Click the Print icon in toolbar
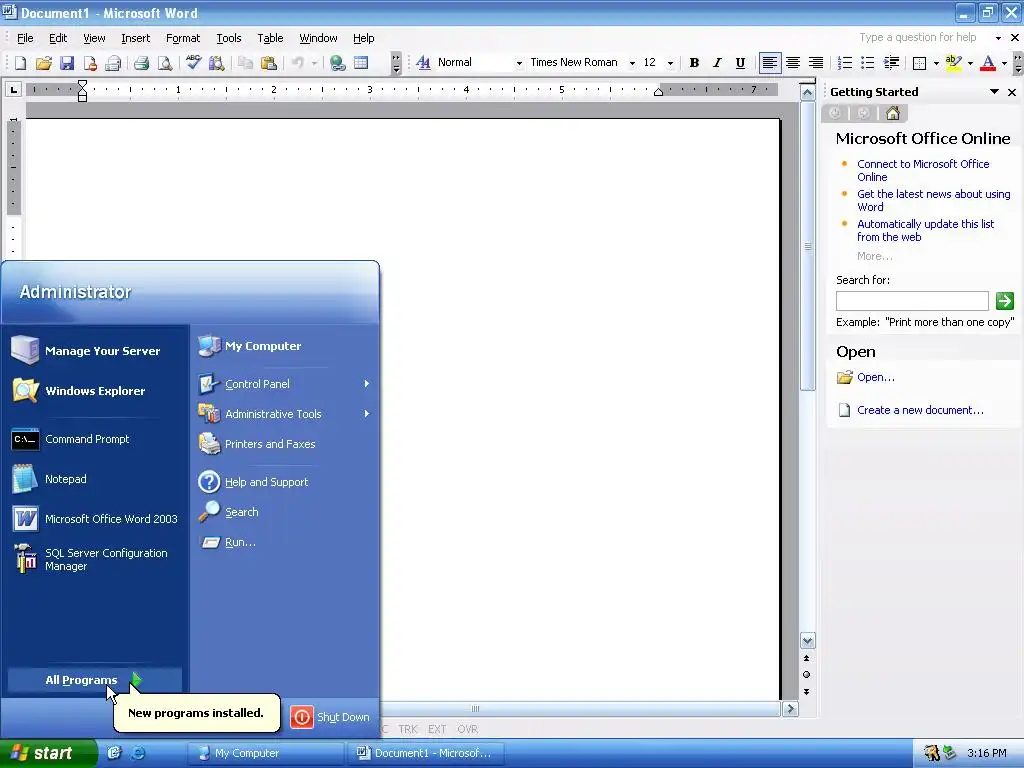This screenshot has width=1024, height=768. [141, 63]
